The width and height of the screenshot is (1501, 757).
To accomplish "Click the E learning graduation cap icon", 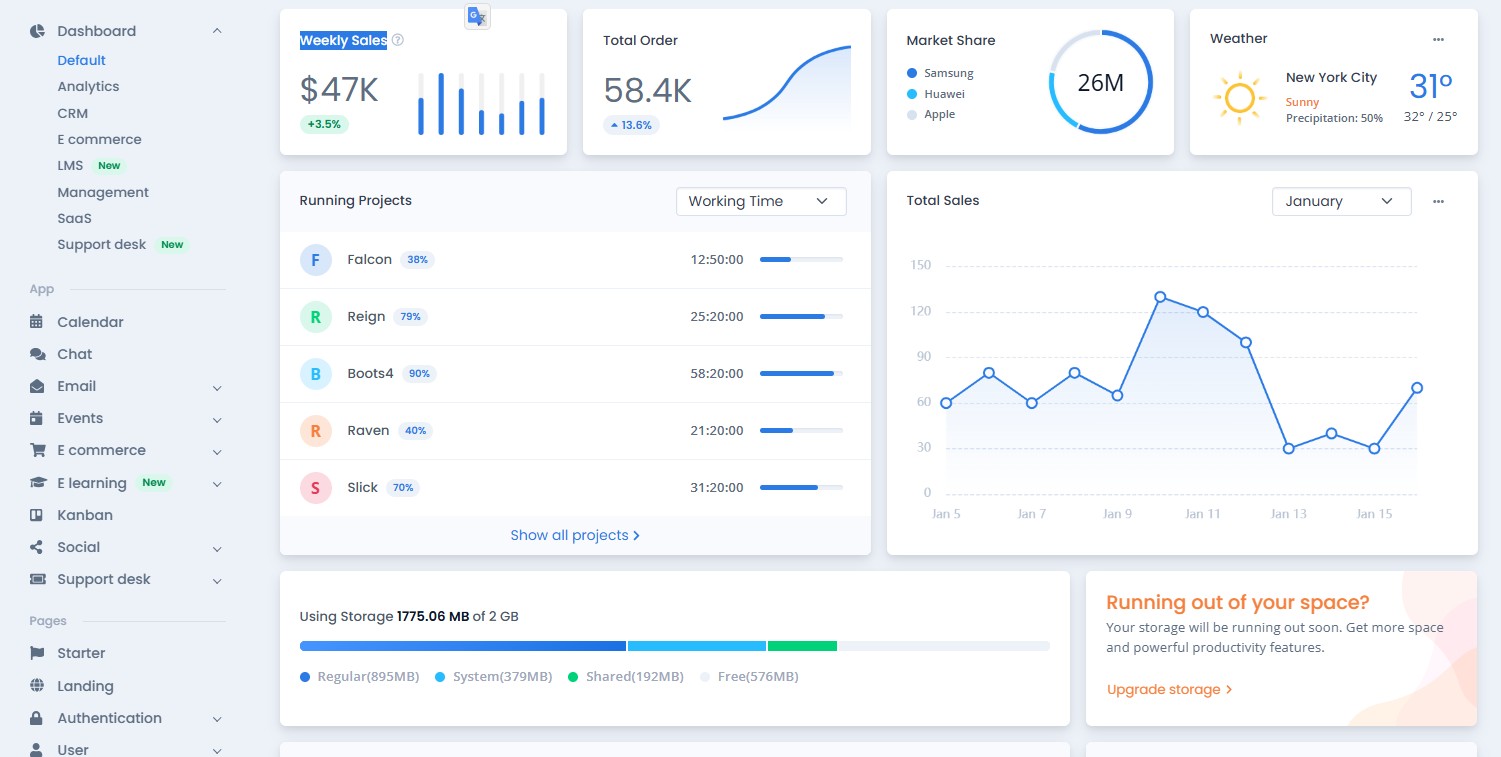I will (x=38, y=483).
